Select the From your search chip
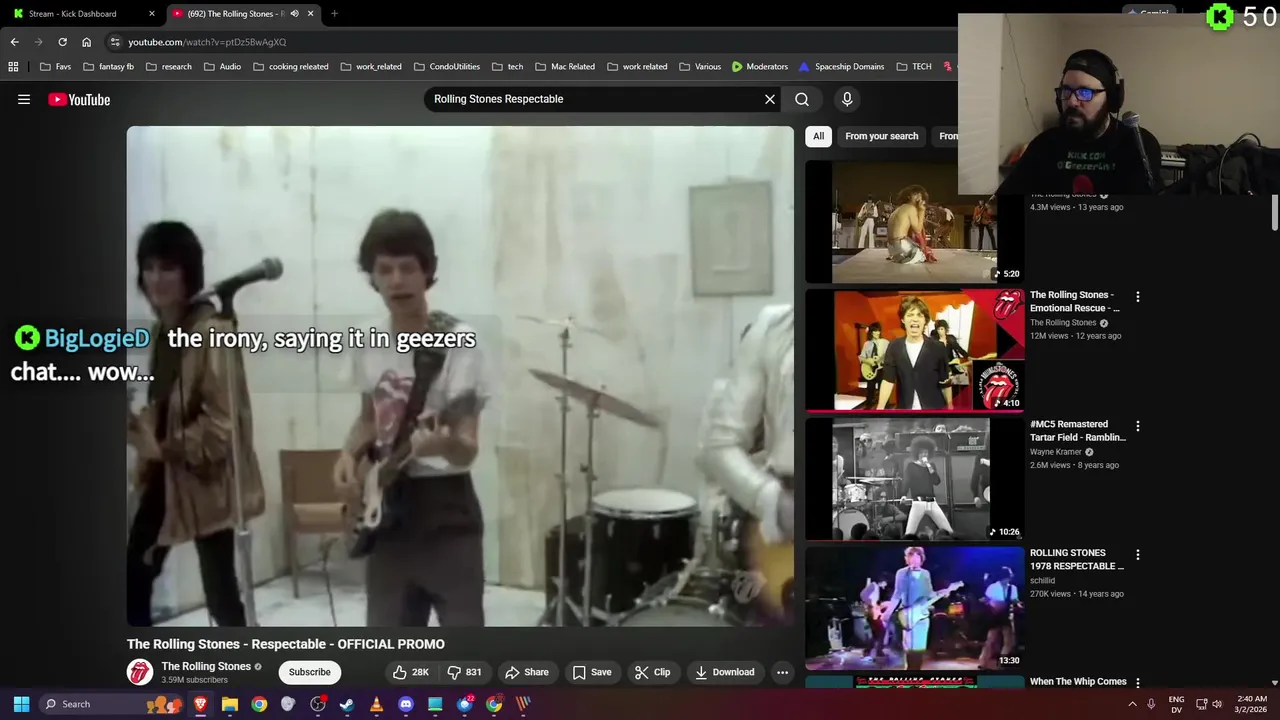 coord(881,136)
